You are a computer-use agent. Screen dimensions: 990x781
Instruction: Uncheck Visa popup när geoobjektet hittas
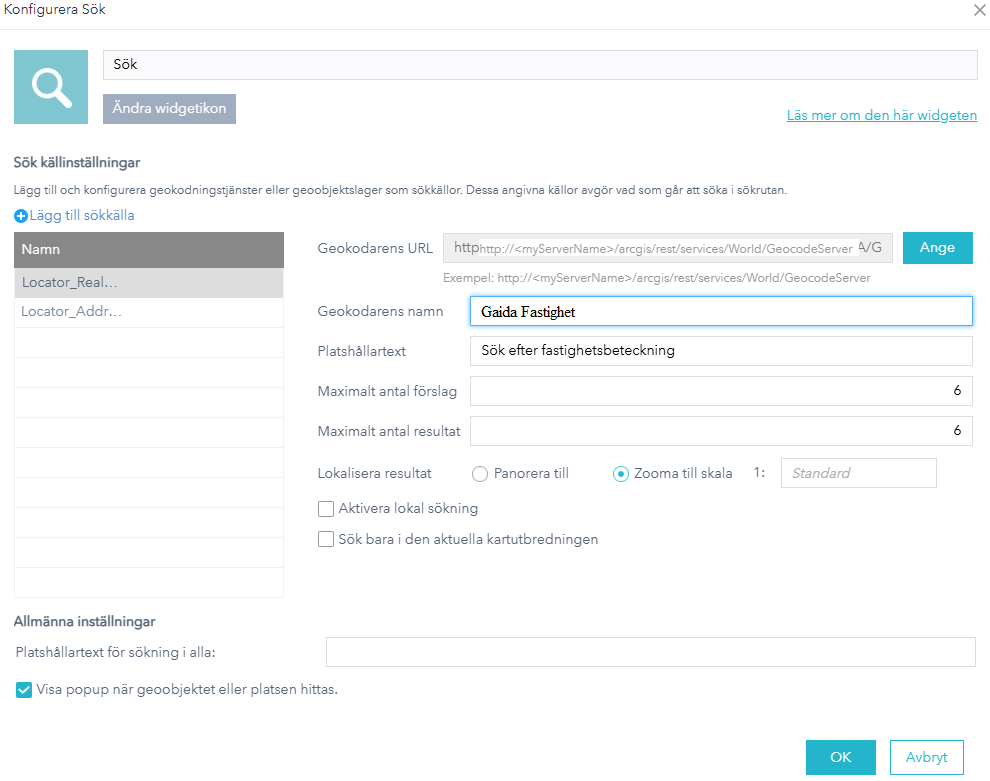point(24,690)
